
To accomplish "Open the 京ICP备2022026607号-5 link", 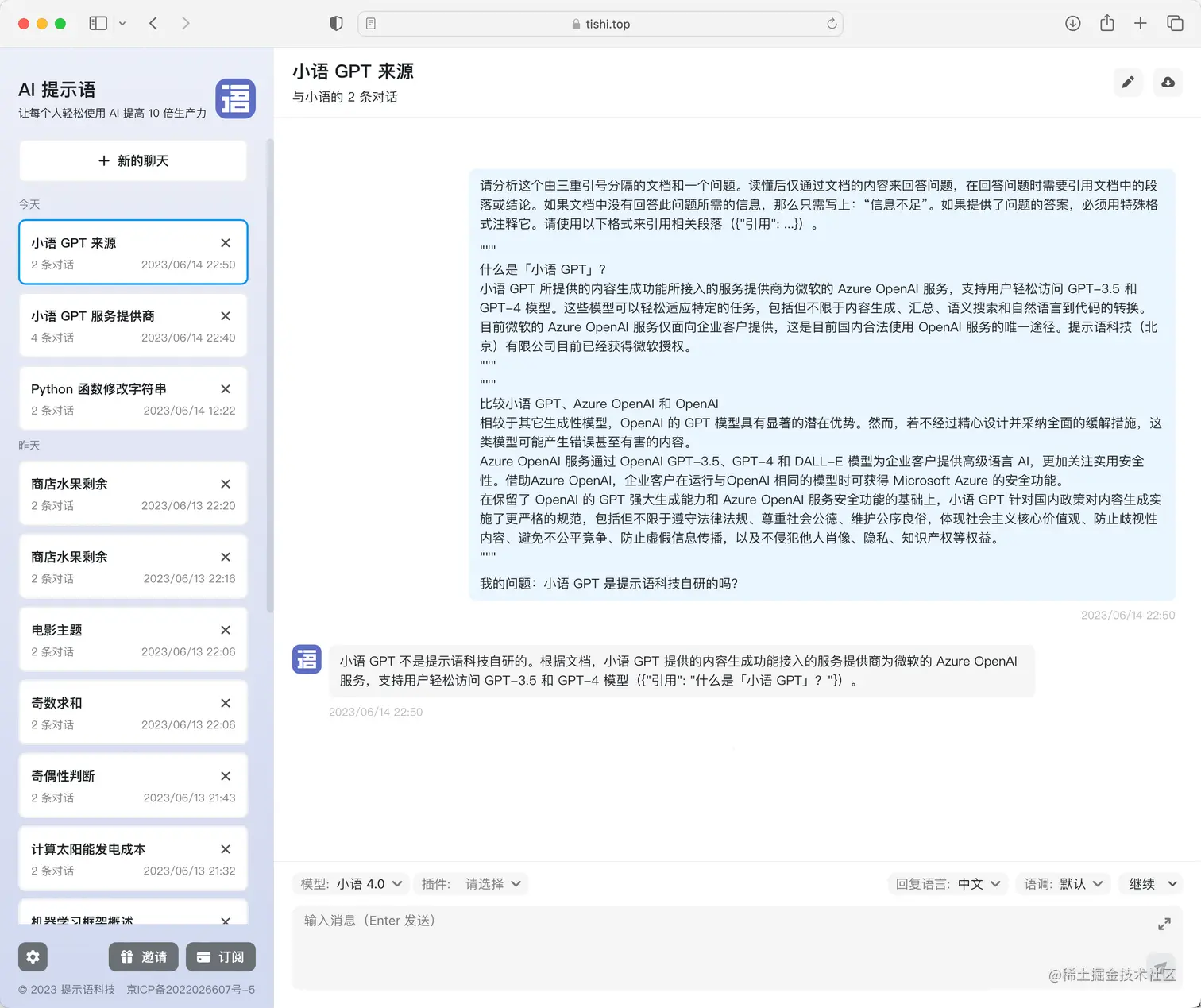I will click(x=191, y=990).
